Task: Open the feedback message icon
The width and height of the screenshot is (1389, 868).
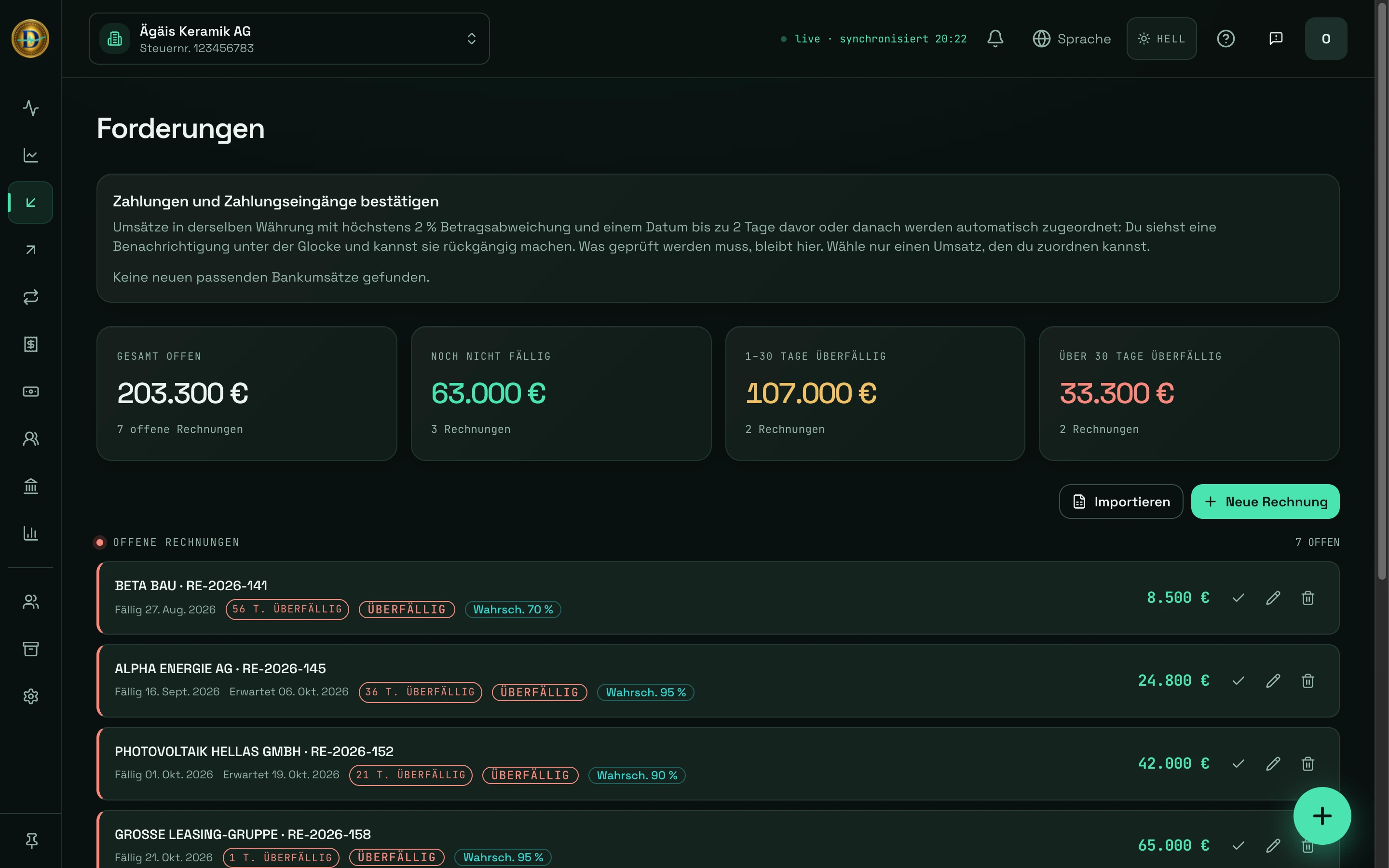Action: click(x=1275, y=39)
